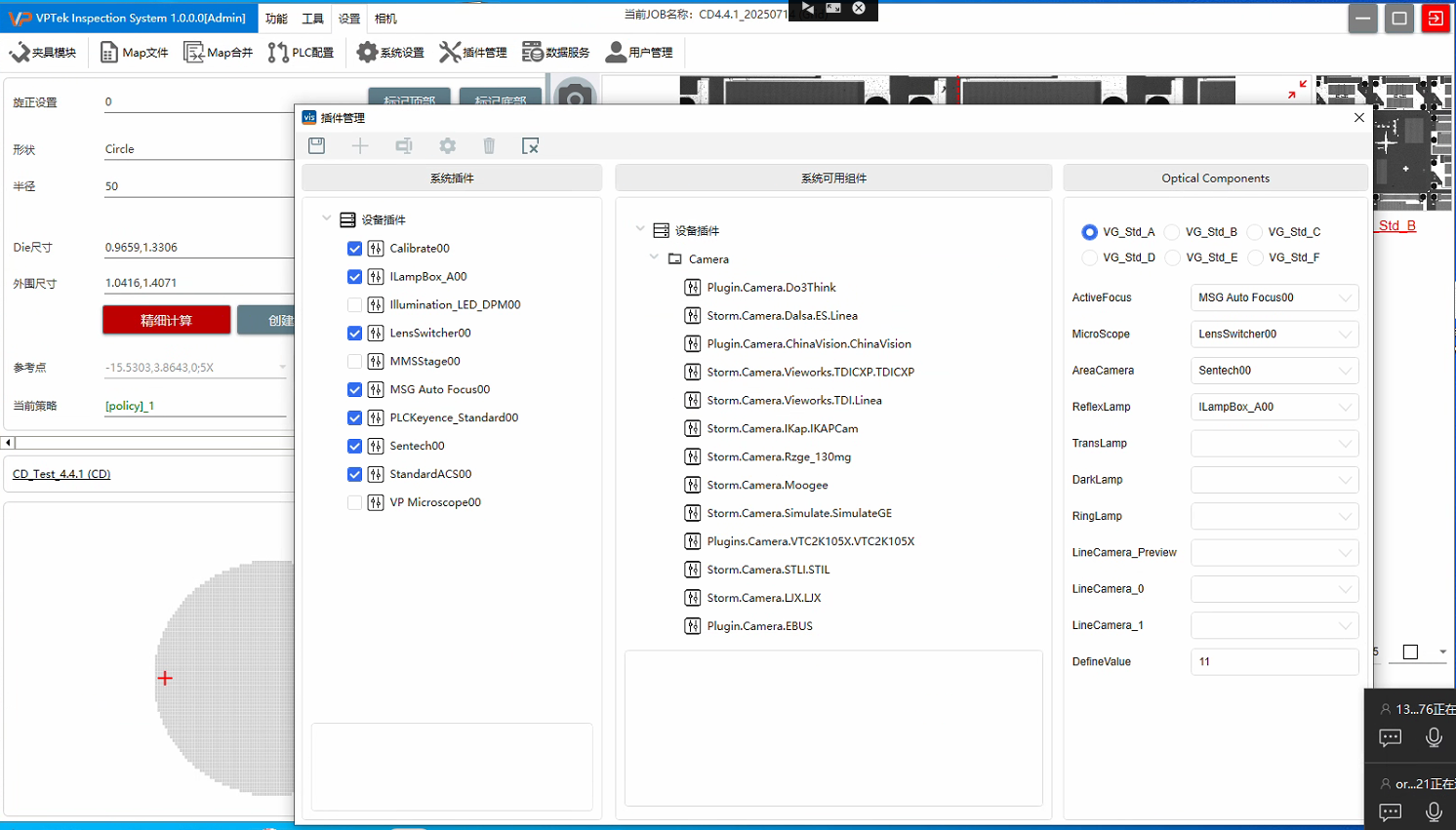Click the delete trash icon in plugin toolbar
Screen dimensions: 1456x830
coord(489,145)
